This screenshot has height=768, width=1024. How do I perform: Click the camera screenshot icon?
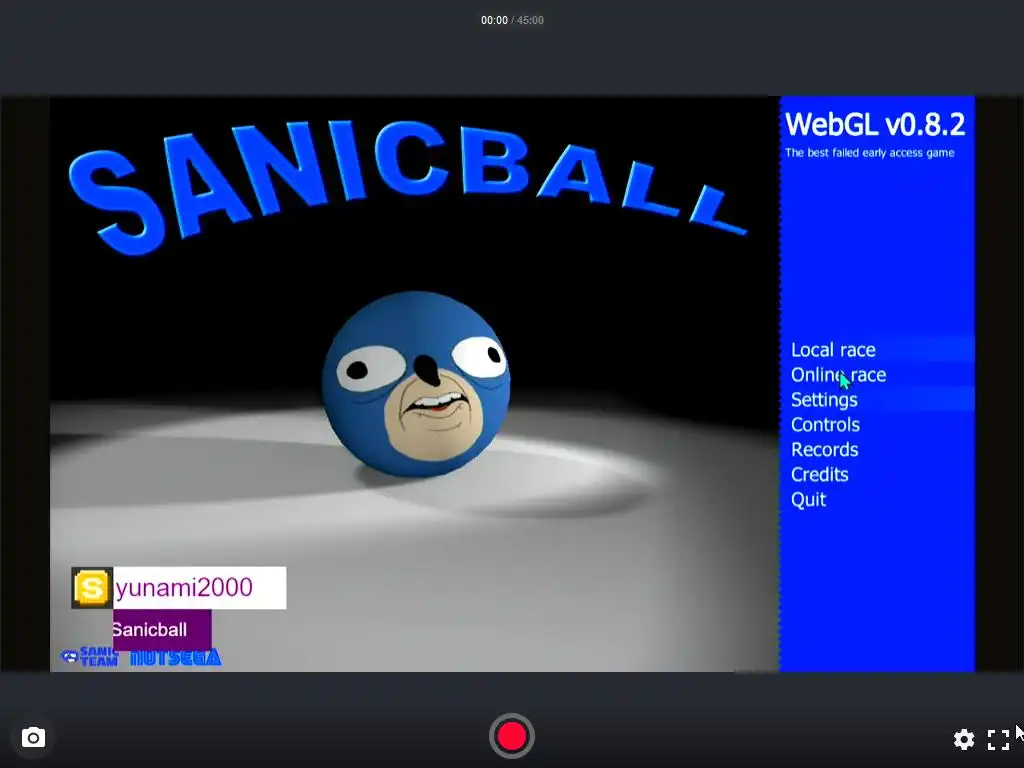tap(33, 738)
